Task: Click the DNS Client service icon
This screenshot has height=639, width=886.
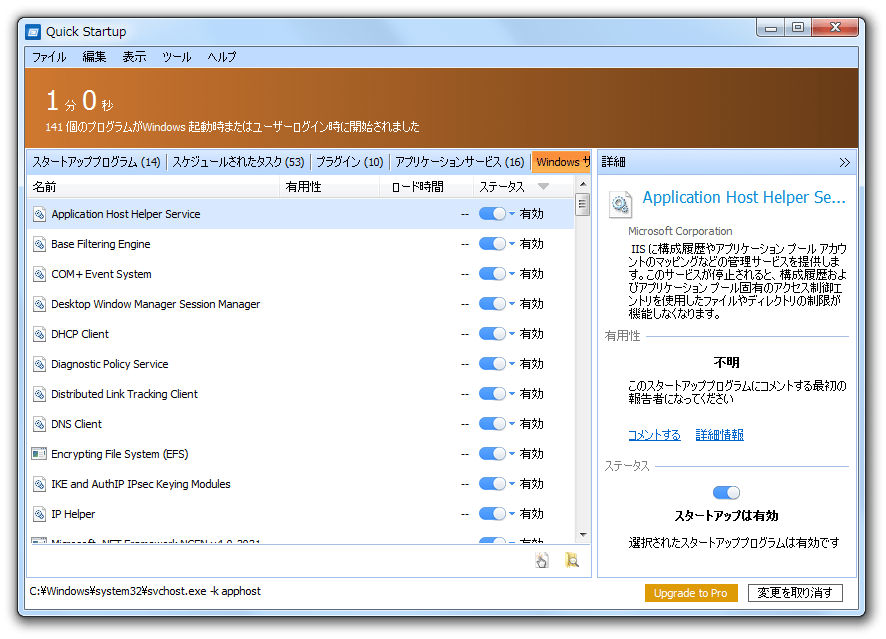Action: [39, 424]
